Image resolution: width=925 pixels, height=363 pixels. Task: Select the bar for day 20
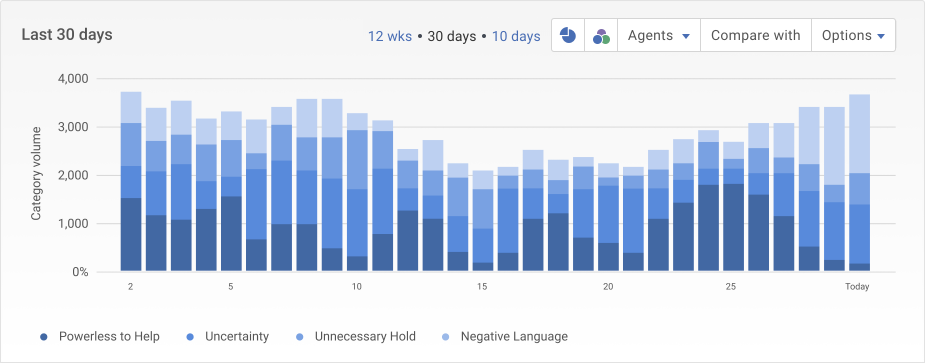click(x=609, y=218)
